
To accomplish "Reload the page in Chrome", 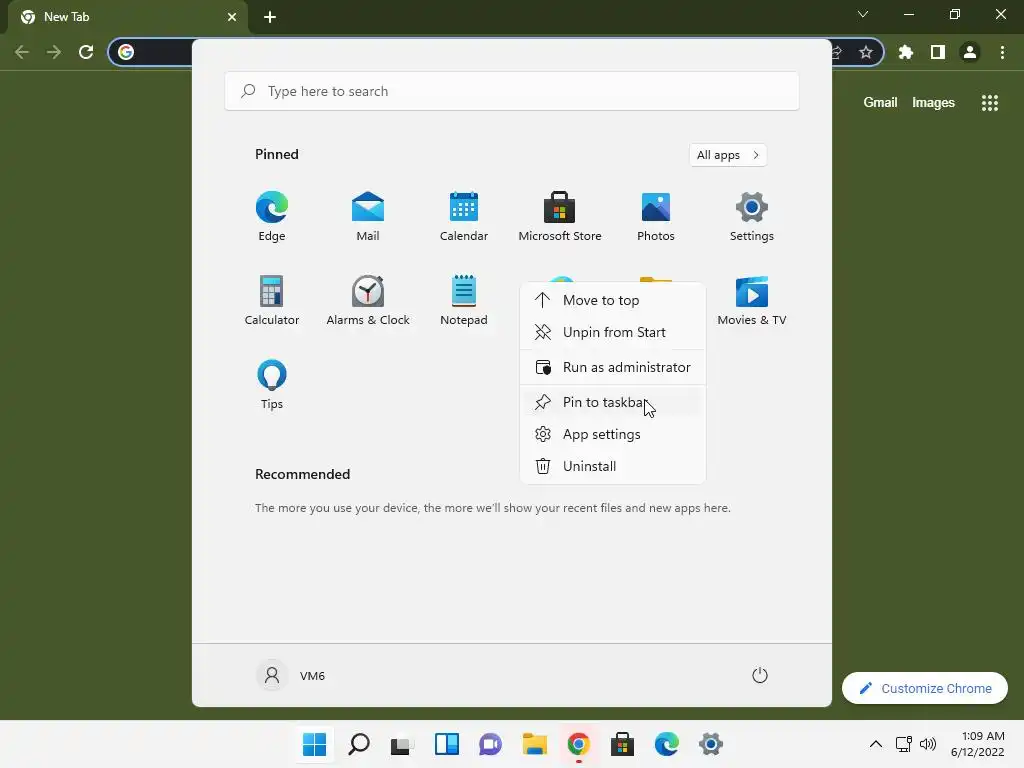I will 86,52.
